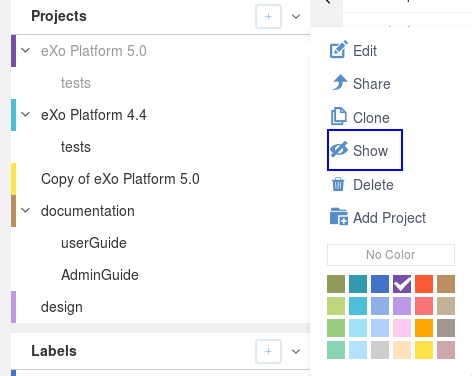472x376 pixels.
Task: Select the eXo Platform 5.0 project
Action: (94, 51)
